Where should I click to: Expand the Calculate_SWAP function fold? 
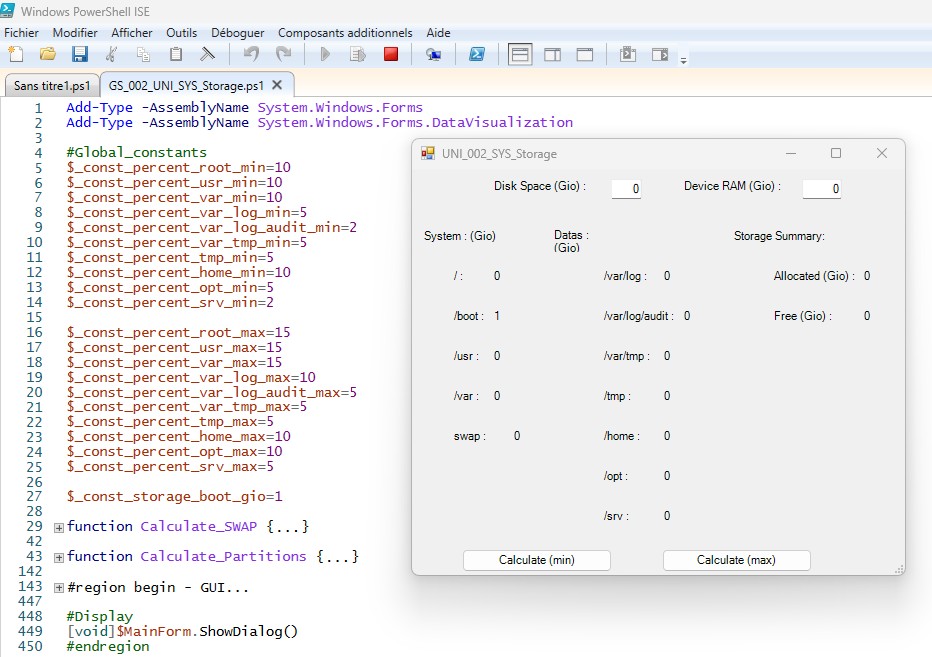point(59,527)
